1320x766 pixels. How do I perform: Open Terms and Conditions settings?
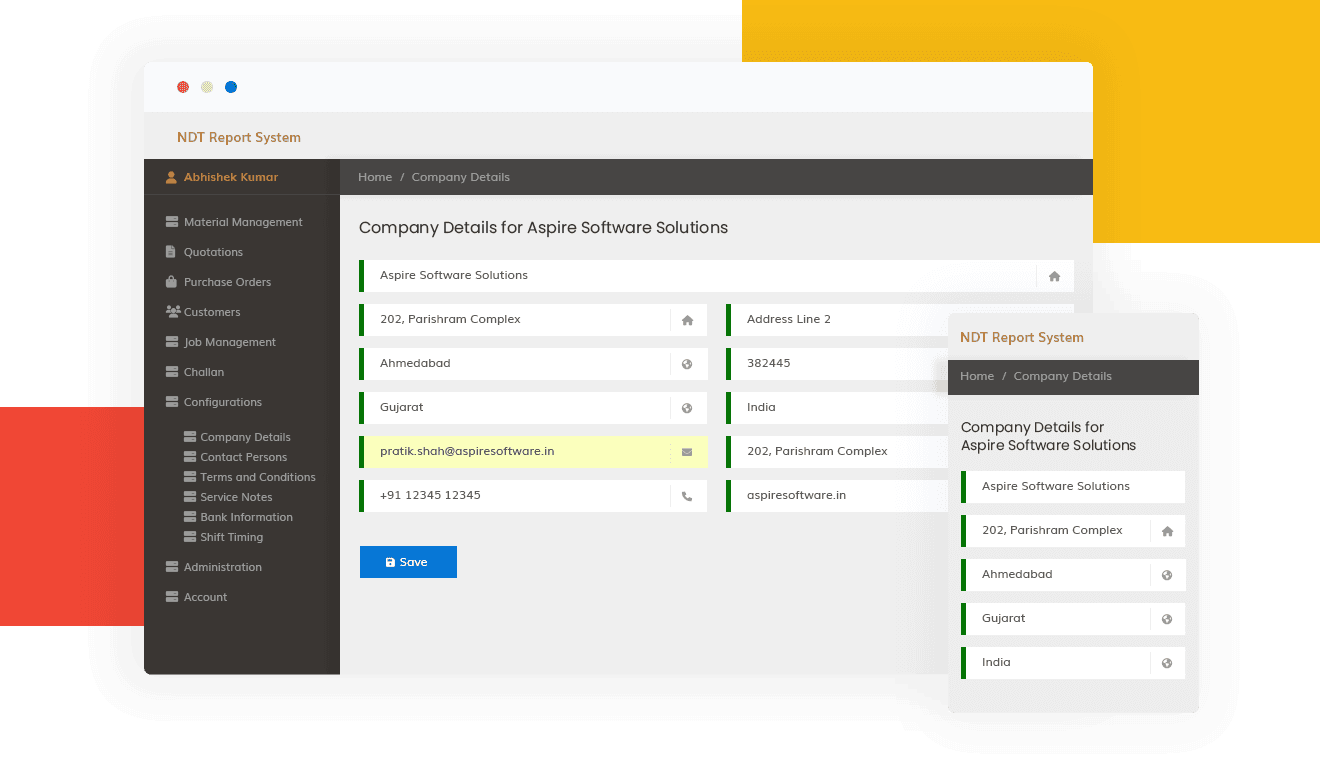point(258,477)
